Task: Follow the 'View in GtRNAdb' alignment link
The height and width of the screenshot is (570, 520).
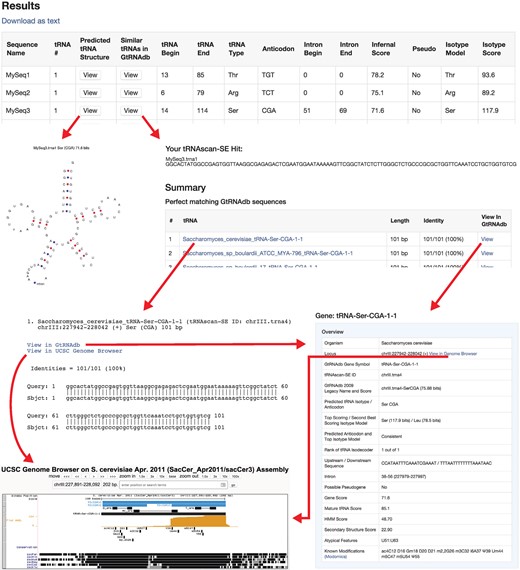Action: (53, 345)
